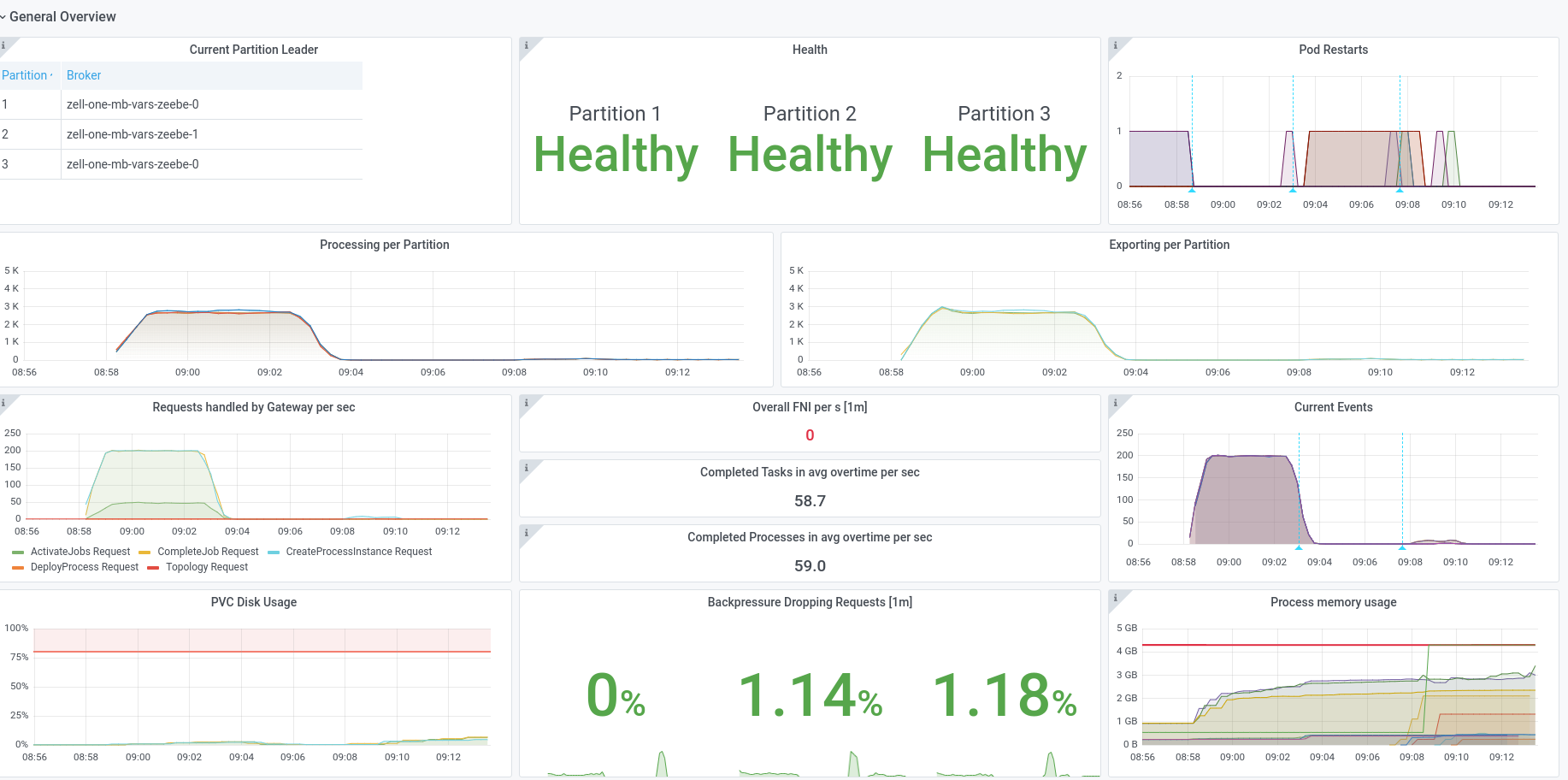This screenshot has width=1568, height=780.
Task: Click Partition 2 Healthy status
Action: pos(810,155)
